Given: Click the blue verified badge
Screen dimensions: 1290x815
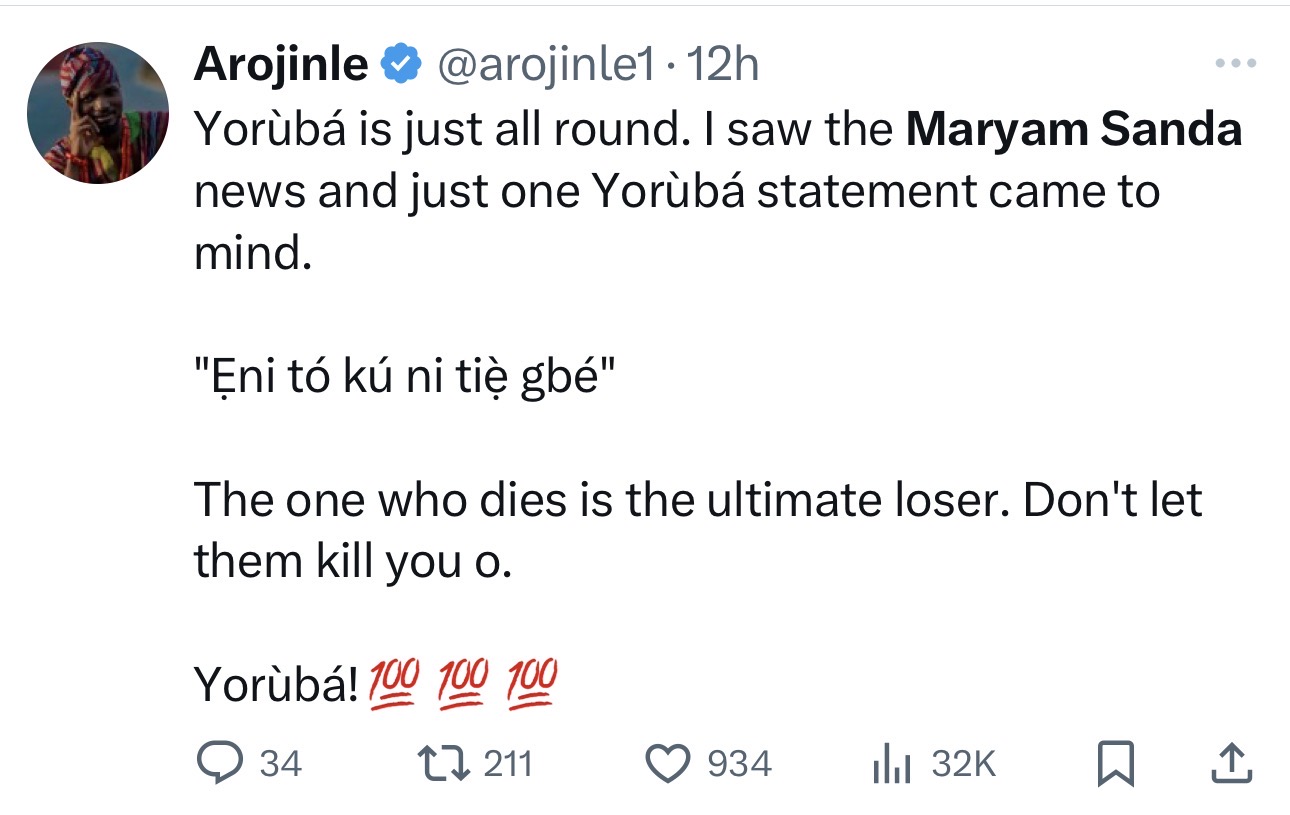Looking at the screenshot, I should click(401, 66).
